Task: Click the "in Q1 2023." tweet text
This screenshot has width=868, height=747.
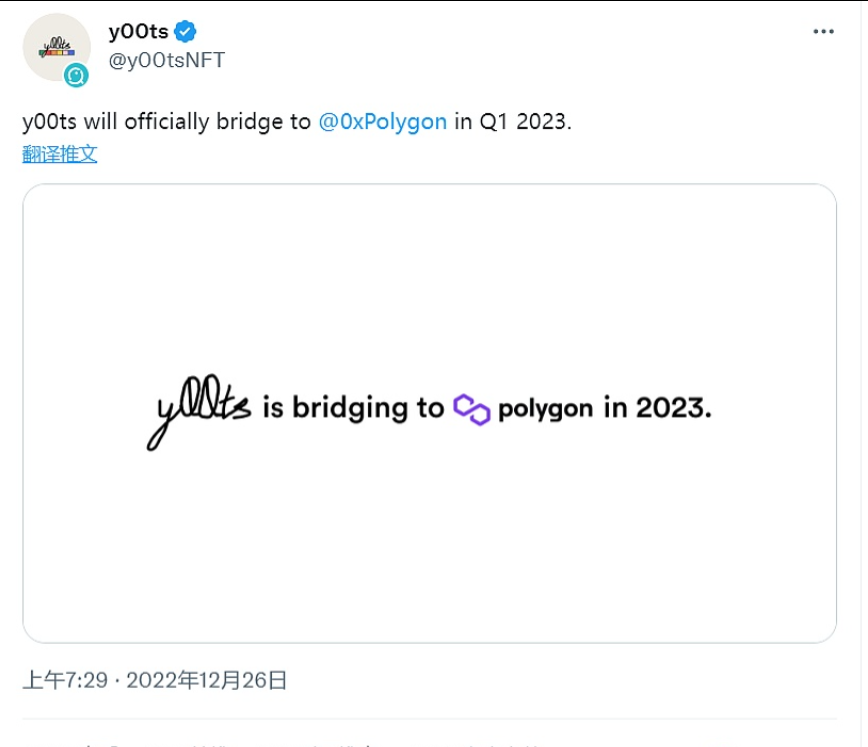Action: 512,122
